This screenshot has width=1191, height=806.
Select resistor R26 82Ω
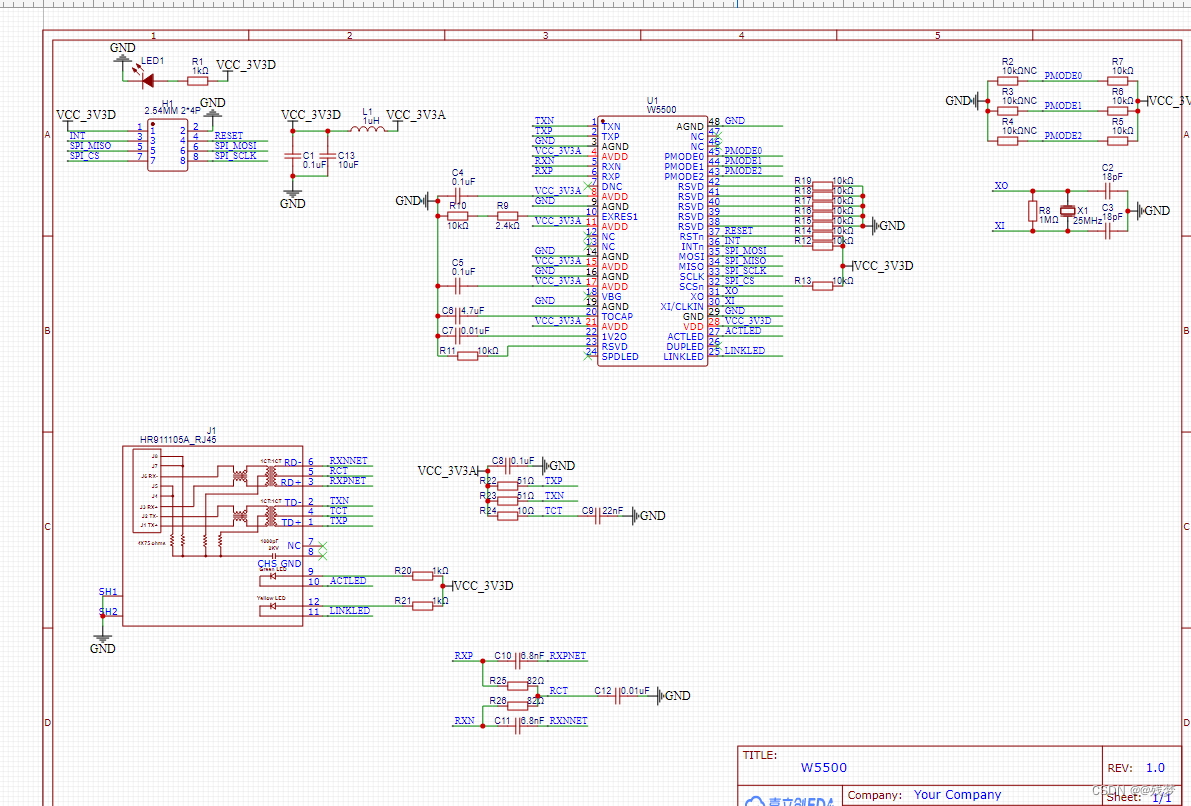(x=517, y=706)
